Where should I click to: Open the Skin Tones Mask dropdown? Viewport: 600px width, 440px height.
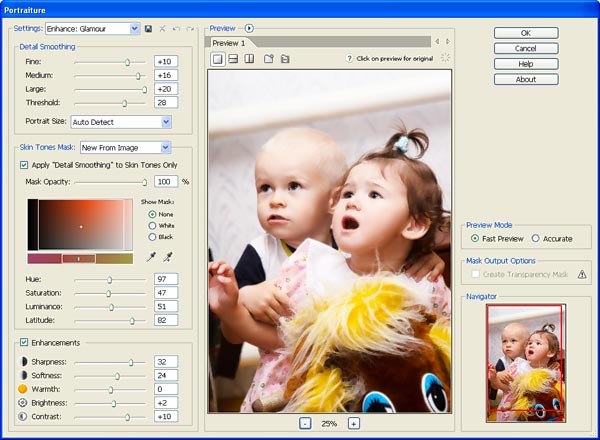tap(165, 148)
